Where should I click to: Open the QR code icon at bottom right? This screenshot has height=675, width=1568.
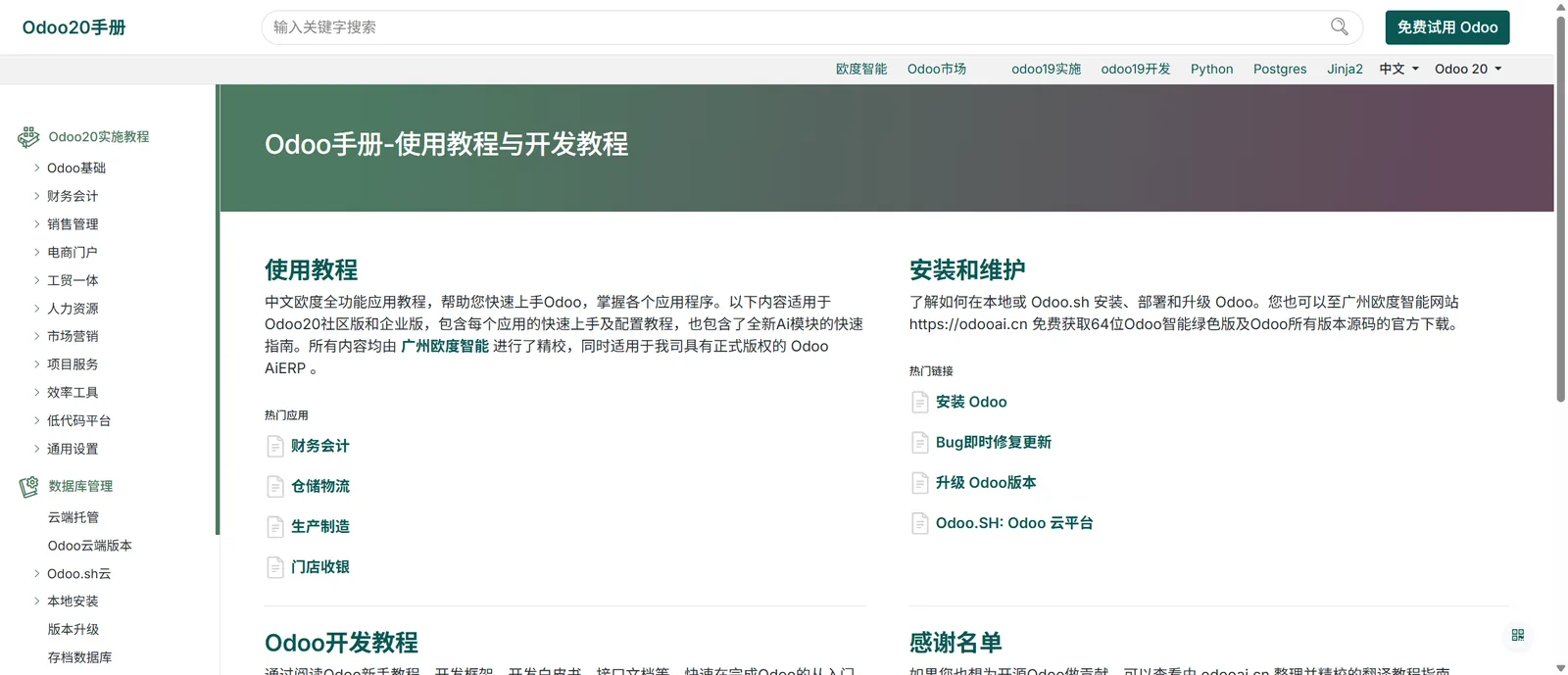[1517, 635]
